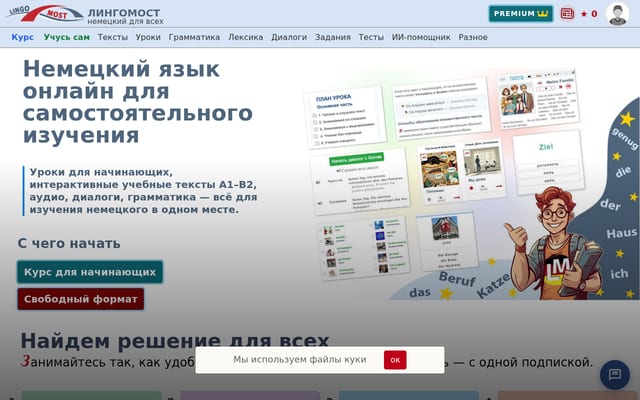Open the Разное menu
The height and width of the screenshot is (400, 640).
(x=473, y=37)
